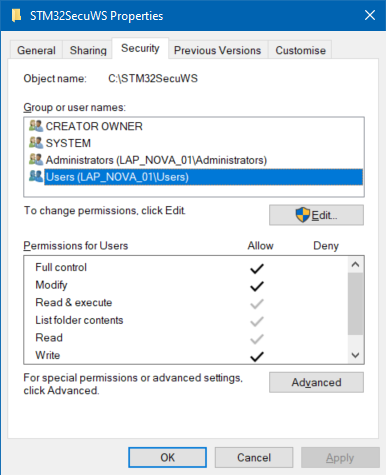The height and width of the screenshot is (475, 386).
Task: Select the Security tab
Action: [x=140, y=48]
